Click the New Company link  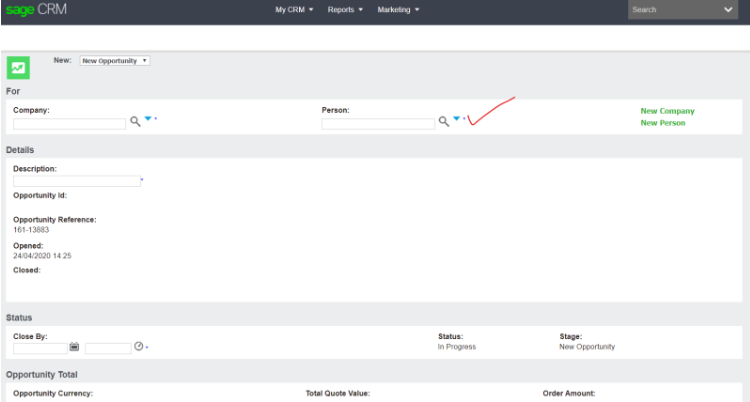click(x=667, y=111)
